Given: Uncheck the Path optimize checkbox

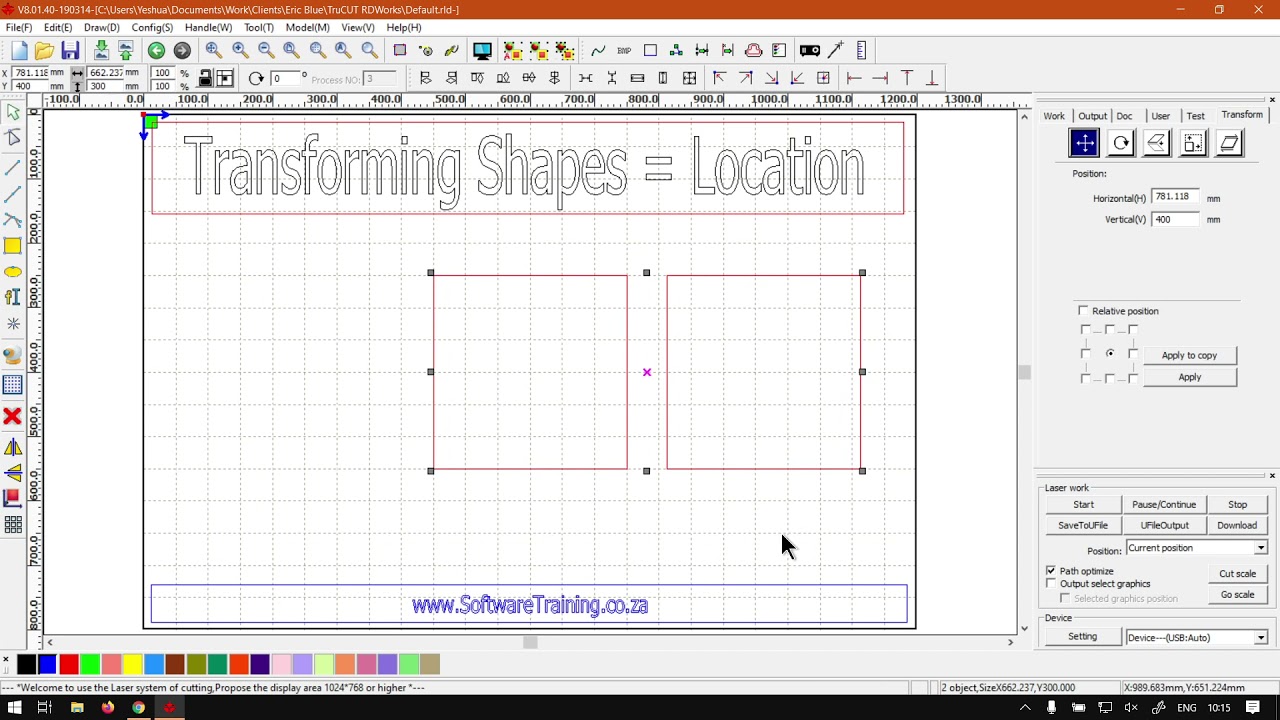Looking at the screenshot, I should (1051, 571).
